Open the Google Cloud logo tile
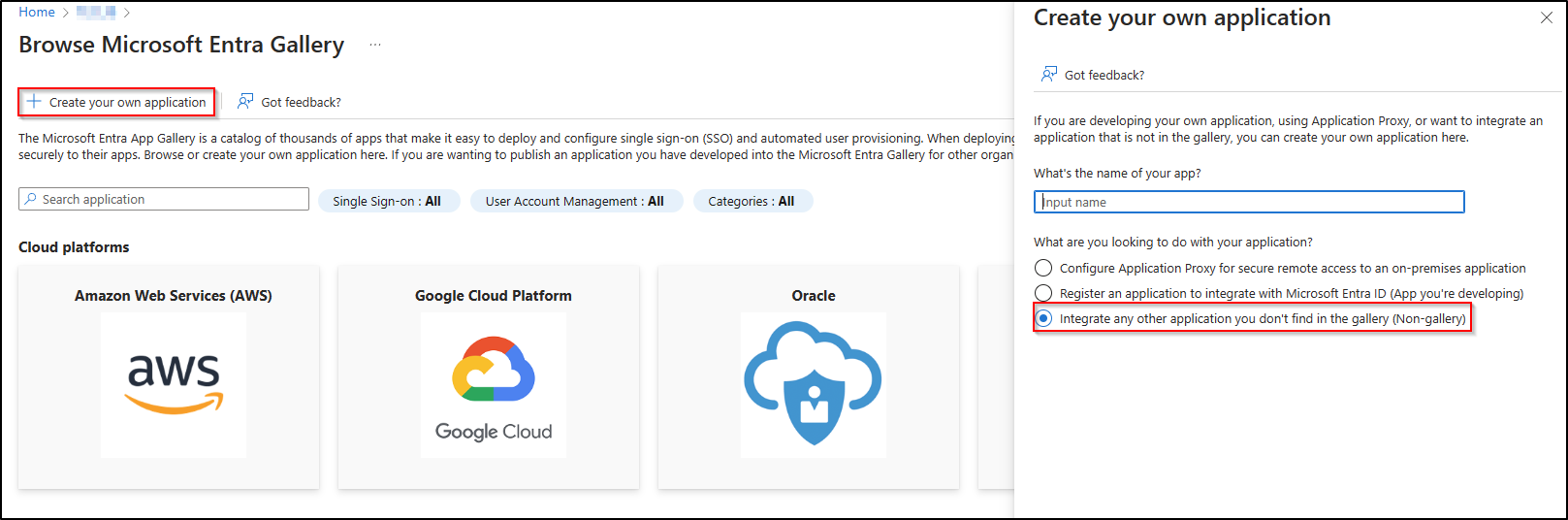The width and height of the screenshot is (1568, 520). pos(493,384)
